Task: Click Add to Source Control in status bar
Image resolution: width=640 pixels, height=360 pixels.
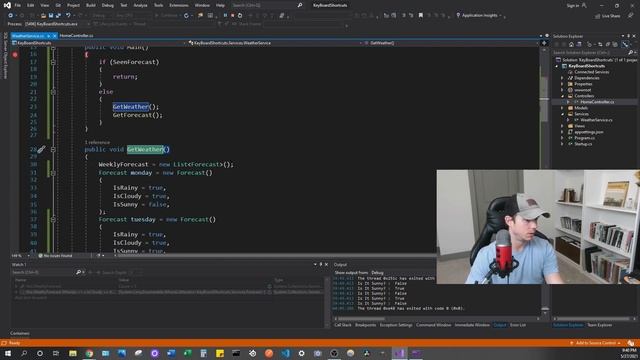Action: 596,343
